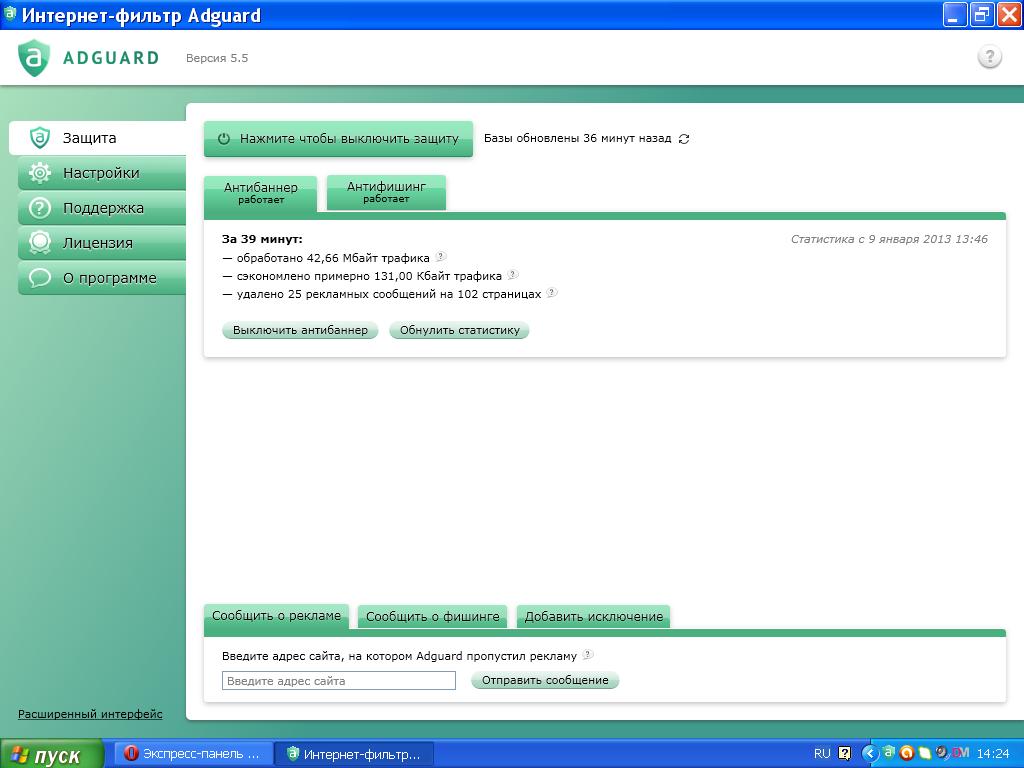This screenshot has height=768, width=1024.
Task: Open the пуск Start menu
Action: [52, 754]
